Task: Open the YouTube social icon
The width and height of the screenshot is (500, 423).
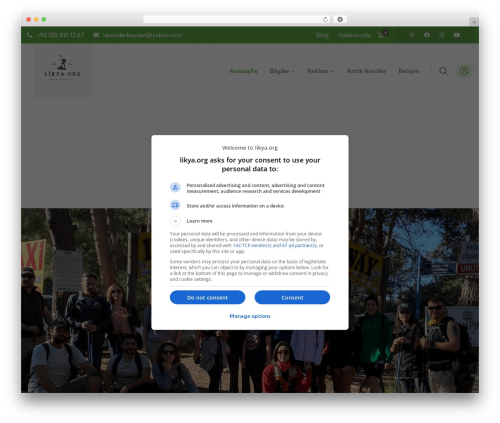Action: click(457, 35)
